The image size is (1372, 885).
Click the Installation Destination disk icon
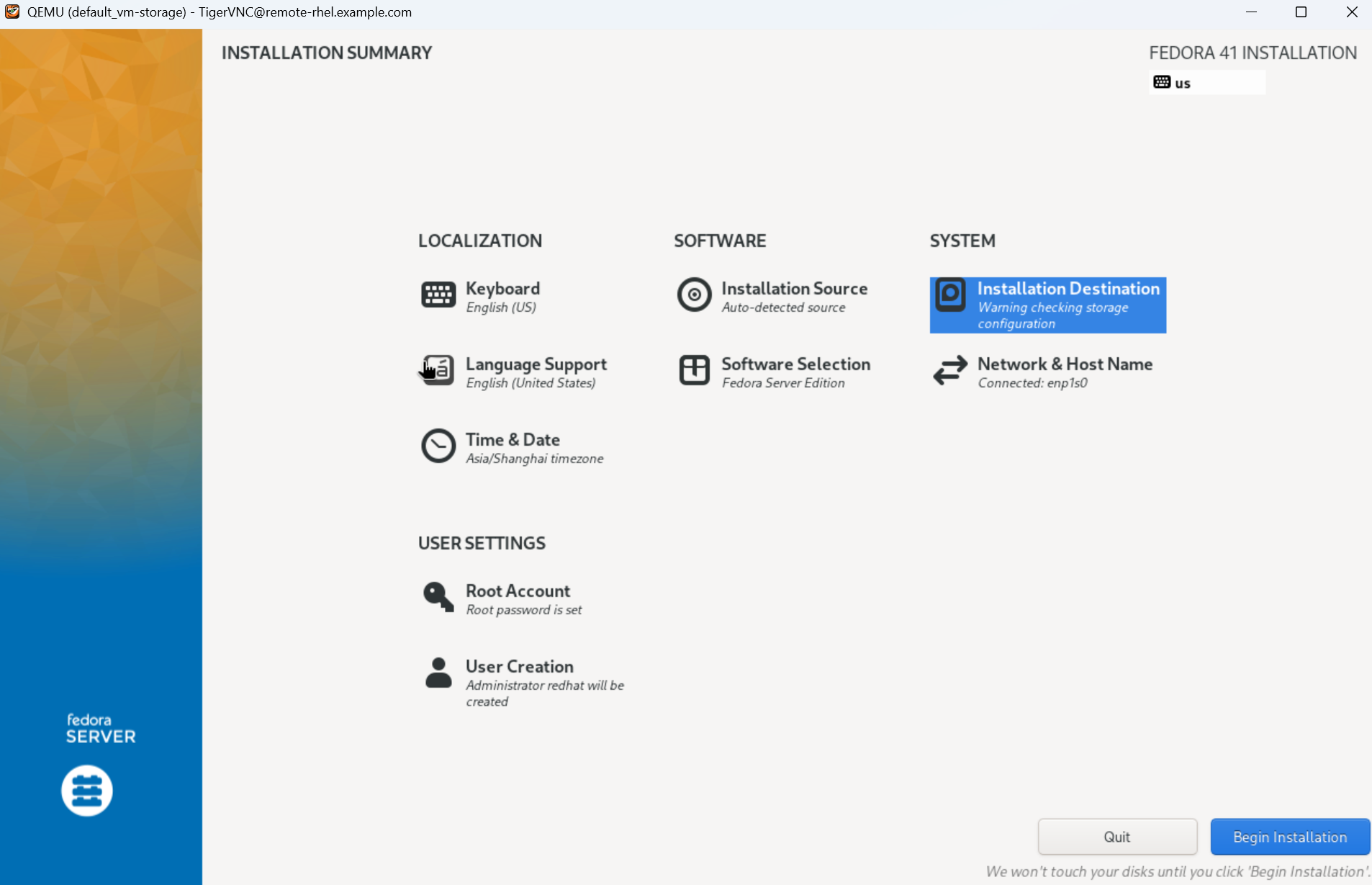(950, 295)
